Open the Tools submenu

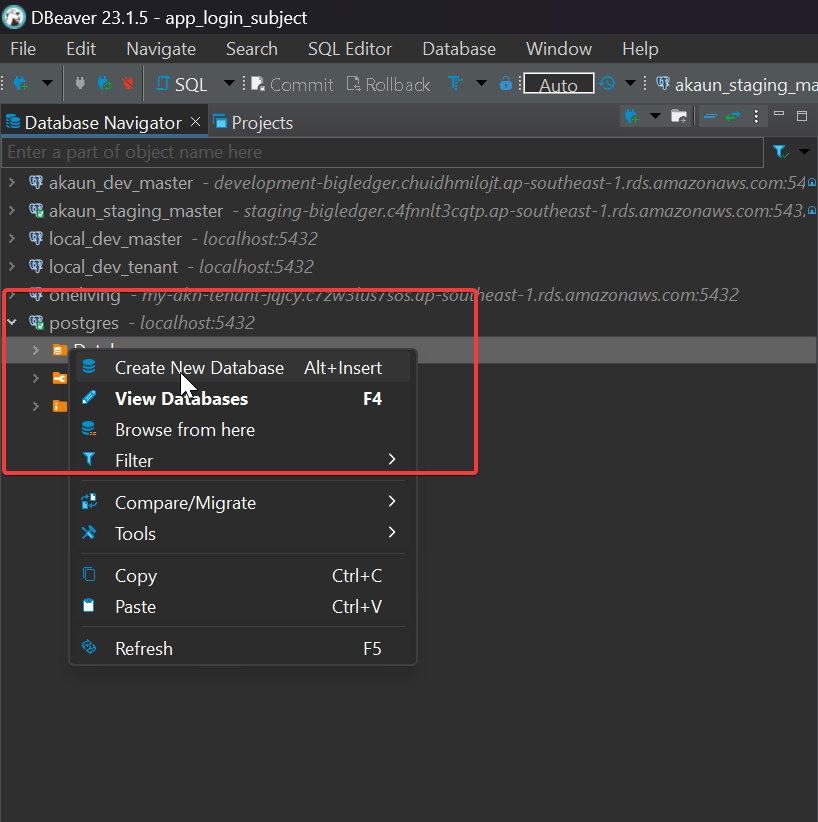(x=243, y=533)
